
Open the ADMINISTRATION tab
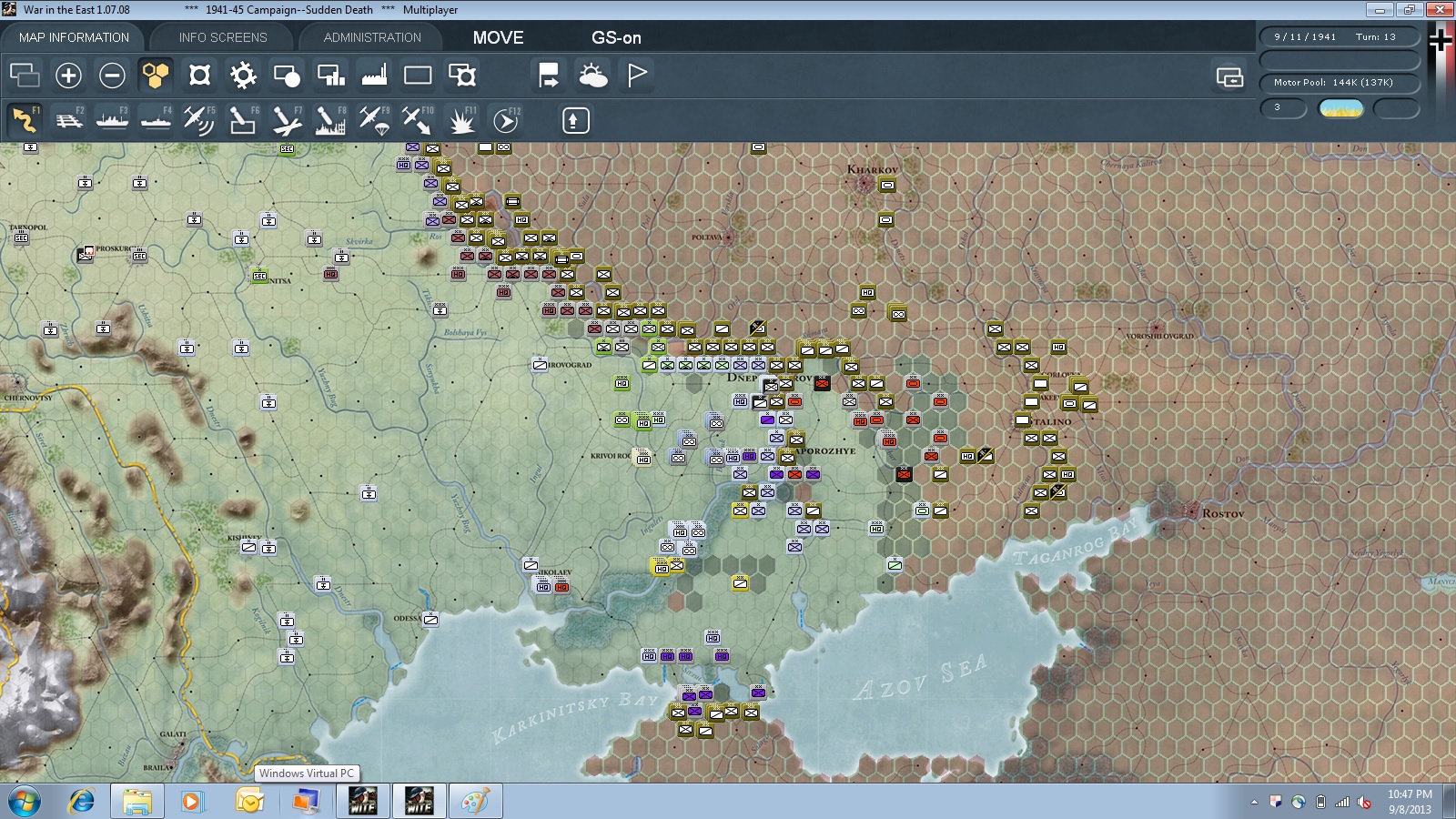(x=372, y=37)
